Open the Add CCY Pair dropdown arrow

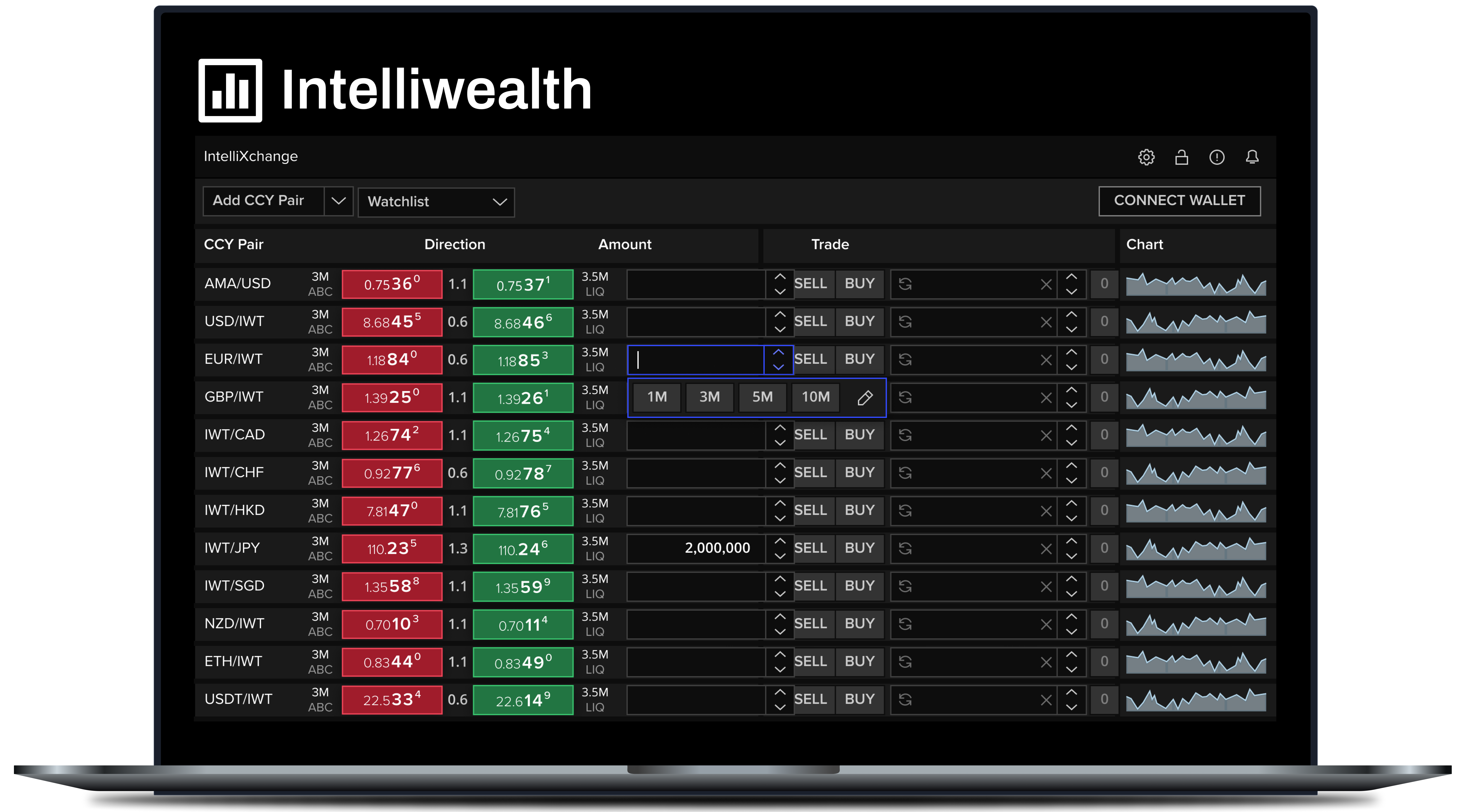tap(339, 201)
